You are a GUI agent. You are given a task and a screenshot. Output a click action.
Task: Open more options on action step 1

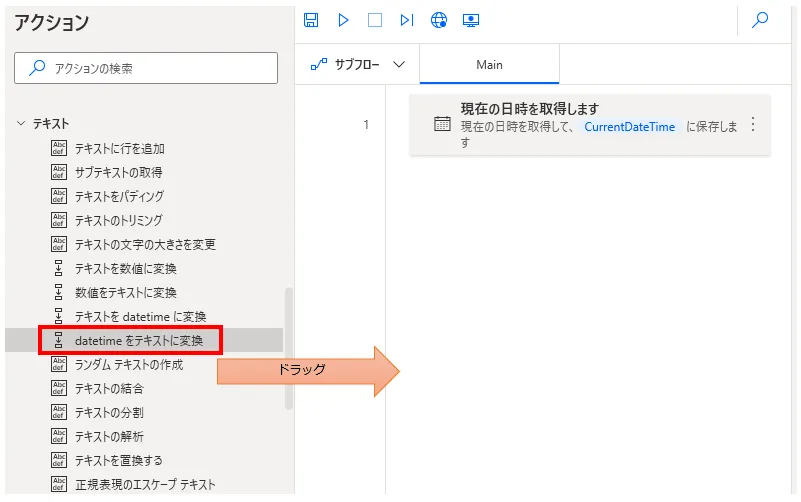point(753,125)
